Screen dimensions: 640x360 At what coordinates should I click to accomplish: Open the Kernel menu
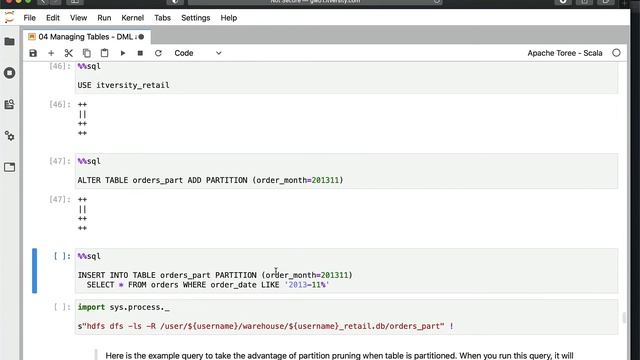(133, 18)
